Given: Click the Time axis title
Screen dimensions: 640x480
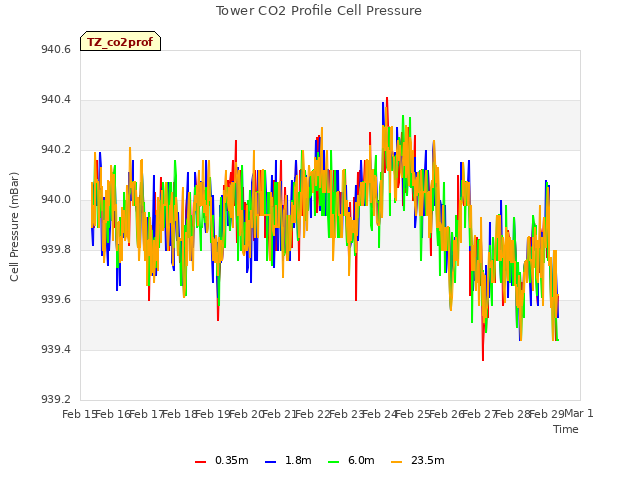Looking at the screenshot, I should point(566,429).
